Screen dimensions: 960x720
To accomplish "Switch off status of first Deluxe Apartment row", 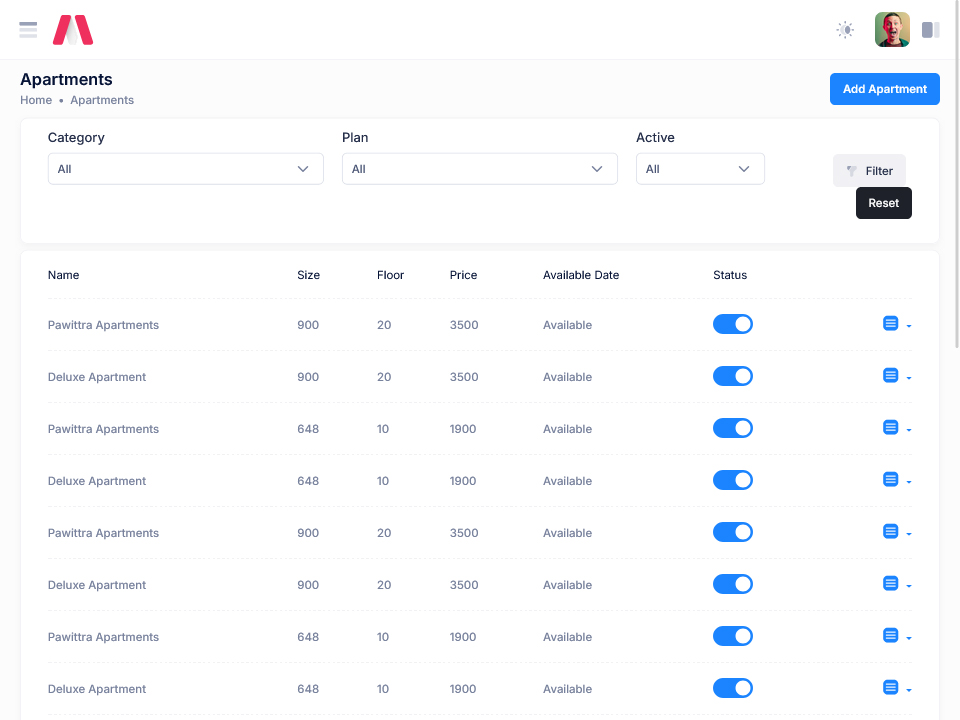I will point(732,376).
